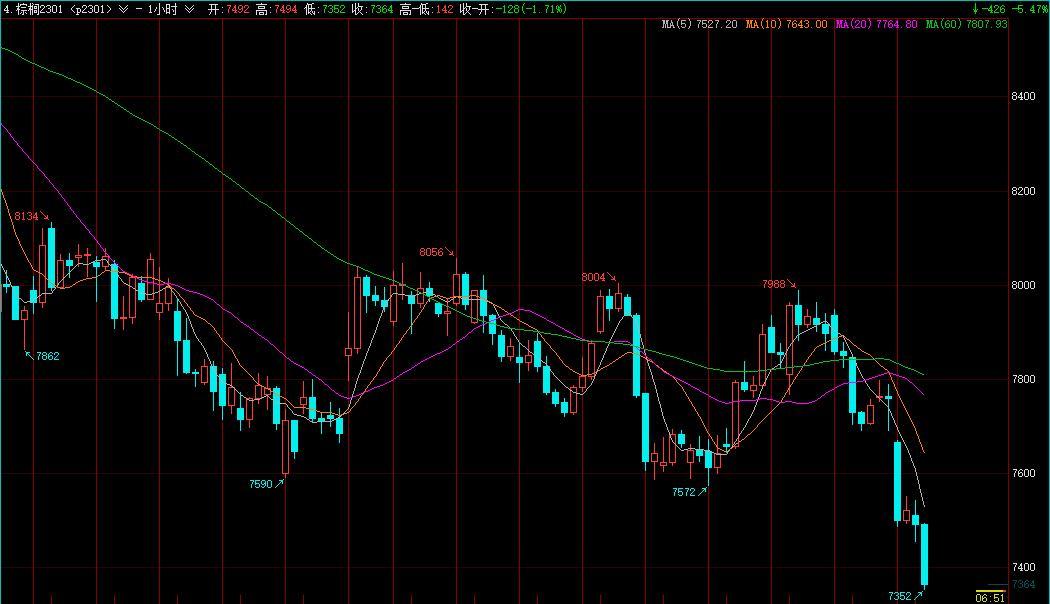This screenshot has height=604, width=1050.
Task: Click the close price 收:7364 in the header
Action: (372, 9)
